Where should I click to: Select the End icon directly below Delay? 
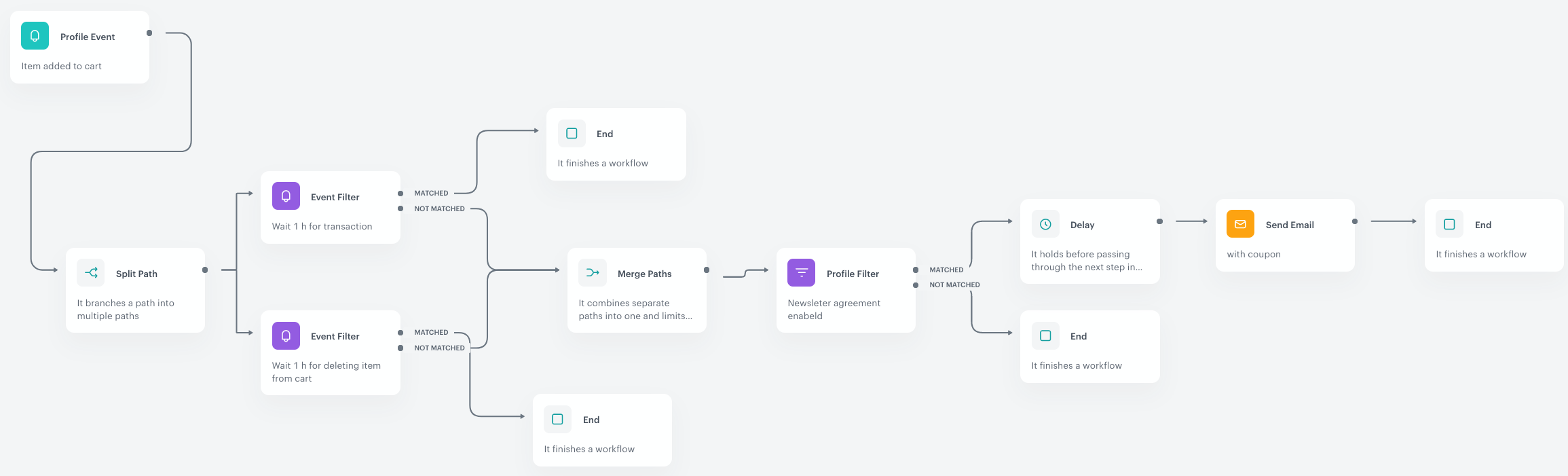point(1045,335)
